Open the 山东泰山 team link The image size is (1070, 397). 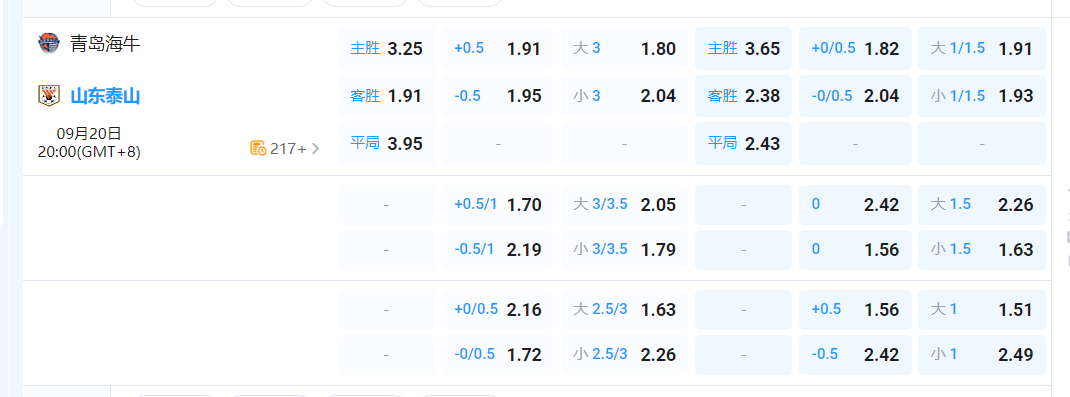pos(105,96)
